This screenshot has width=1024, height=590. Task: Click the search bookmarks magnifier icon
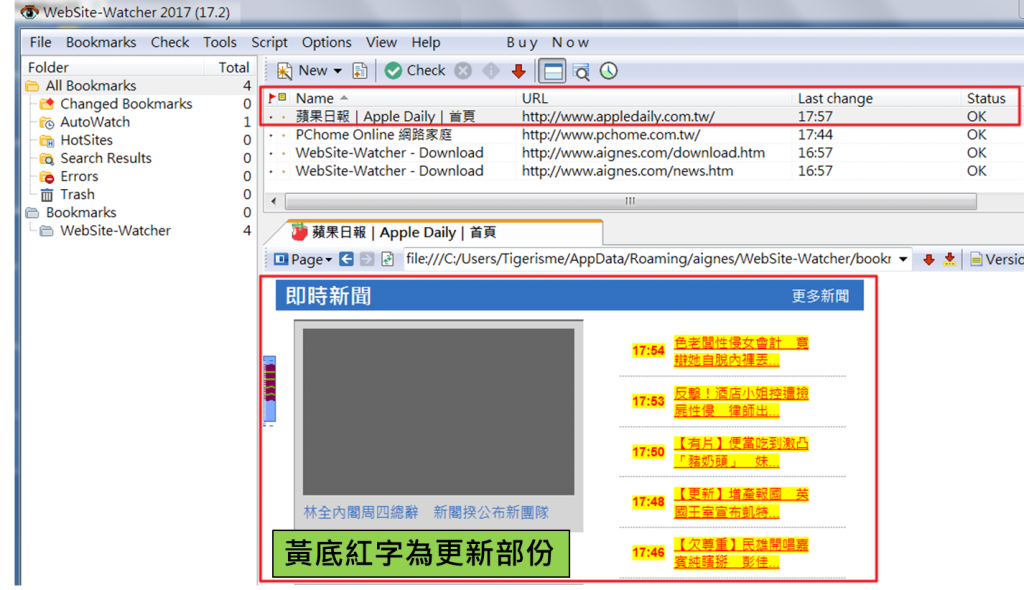(x=581, y=71)
